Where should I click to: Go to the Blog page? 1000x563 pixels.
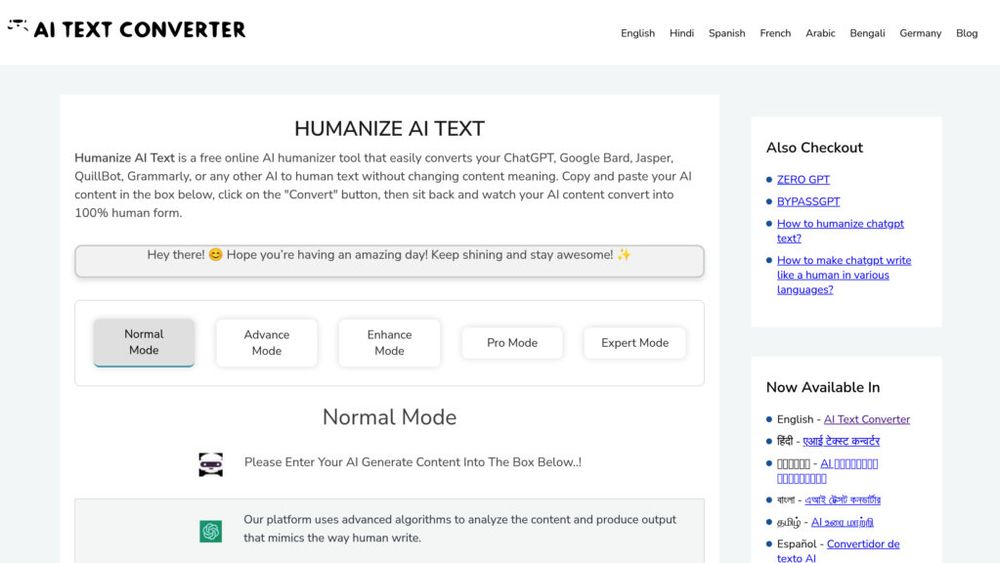coord(966,33)
